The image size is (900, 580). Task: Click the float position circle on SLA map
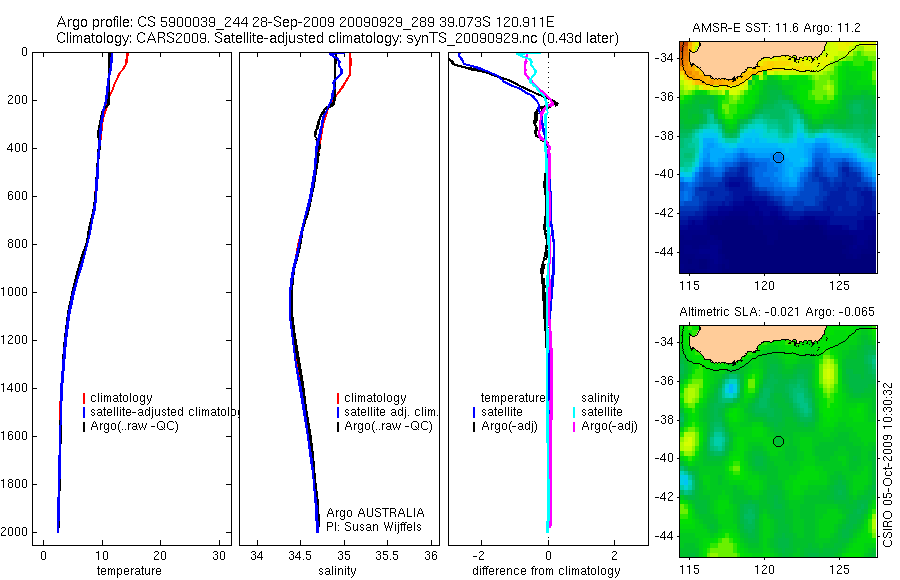click(778, 442)
